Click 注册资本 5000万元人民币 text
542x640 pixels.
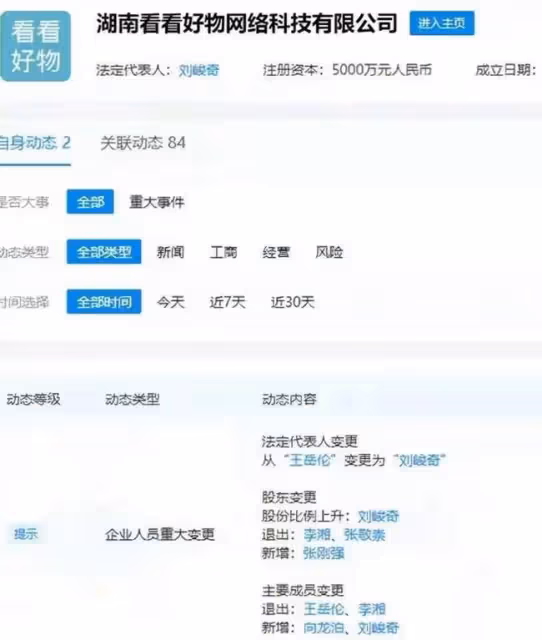coord(347,70)
